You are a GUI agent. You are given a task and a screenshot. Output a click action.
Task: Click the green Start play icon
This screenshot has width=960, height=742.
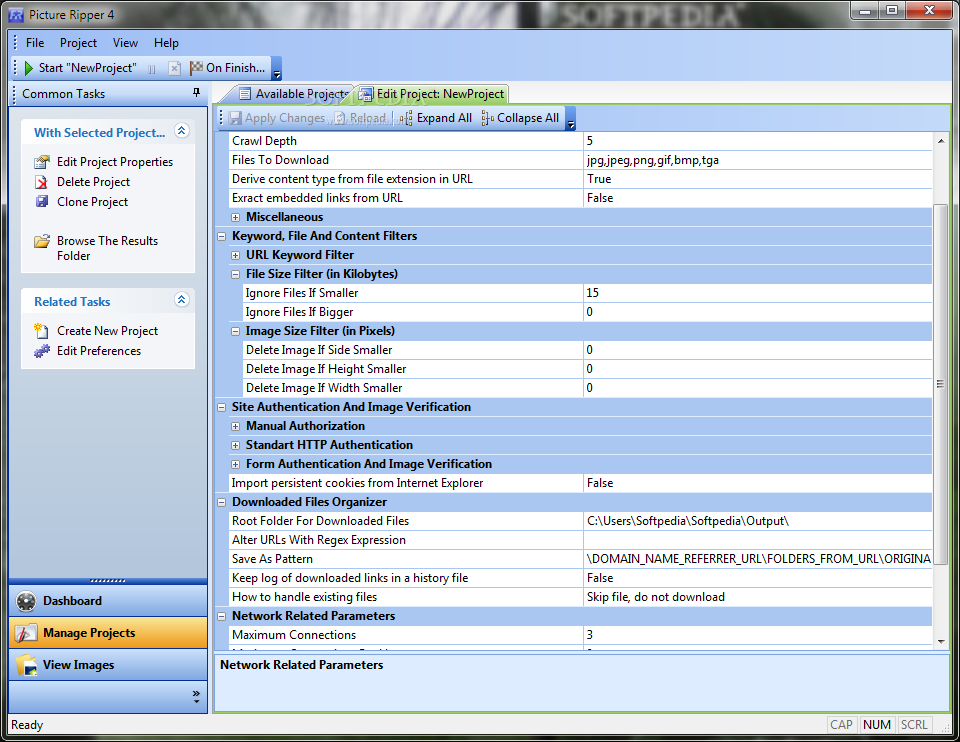pos(28,68)
